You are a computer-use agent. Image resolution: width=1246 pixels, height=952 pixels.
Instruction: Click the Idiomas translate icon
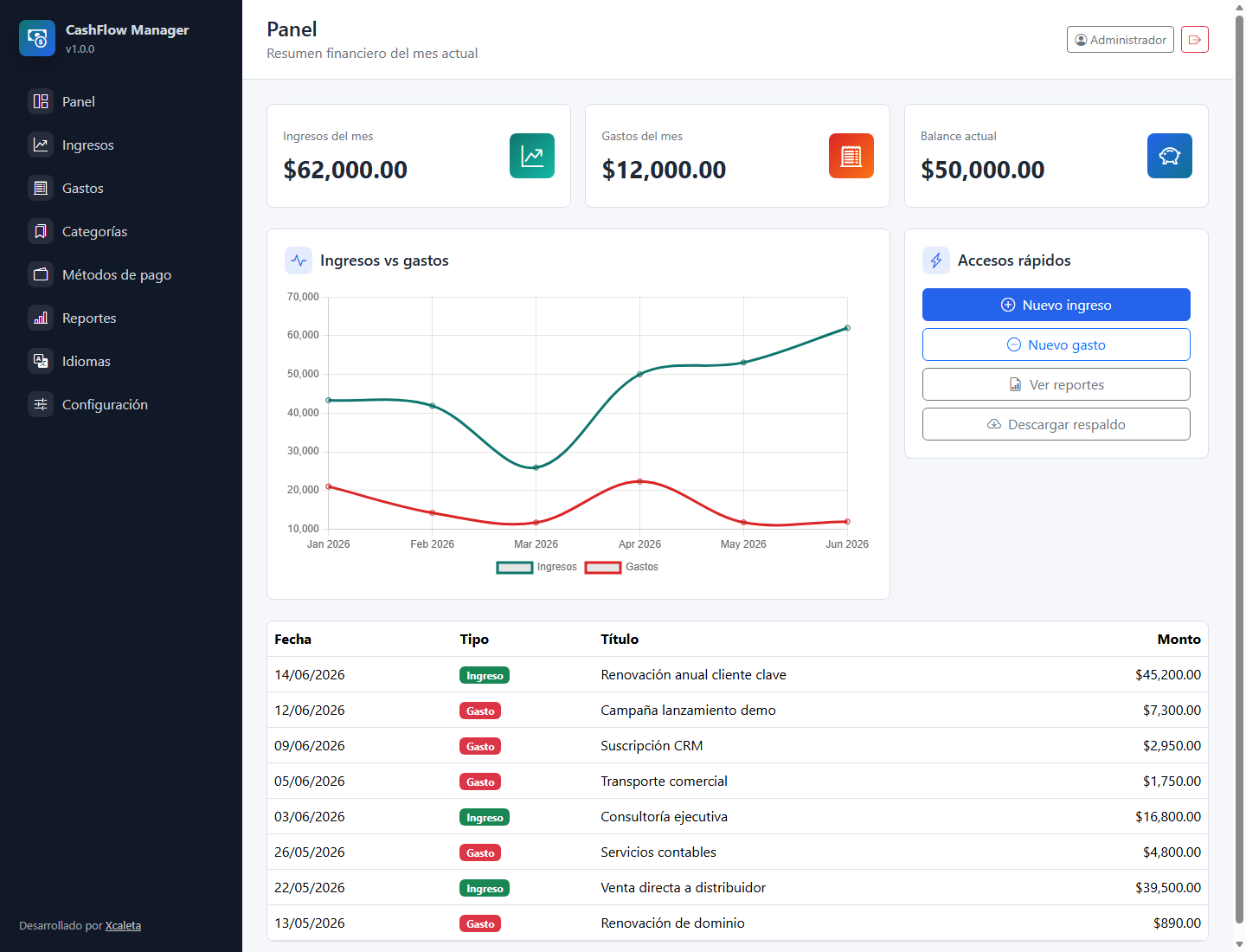coord(41,361)
